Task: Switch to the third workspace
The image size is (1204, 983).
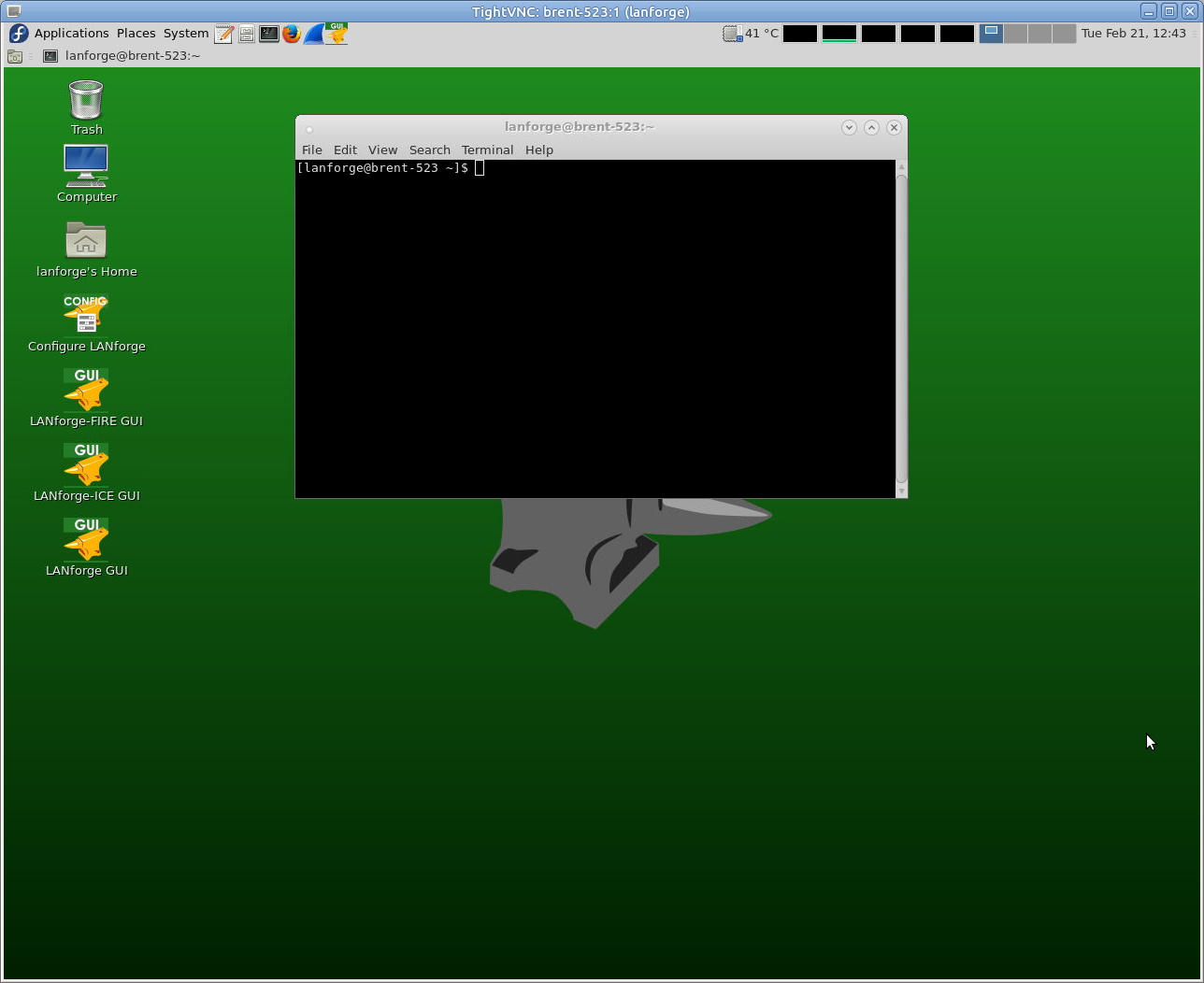Action: point(1039,34)
